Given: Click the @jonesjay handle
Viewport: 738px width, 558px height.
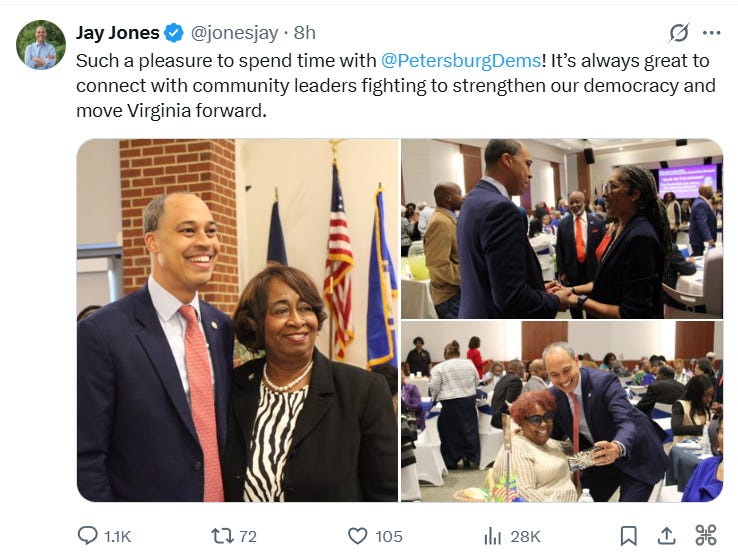Looking at the screenshot, I should pyautogui.click(x=234, y=33).
